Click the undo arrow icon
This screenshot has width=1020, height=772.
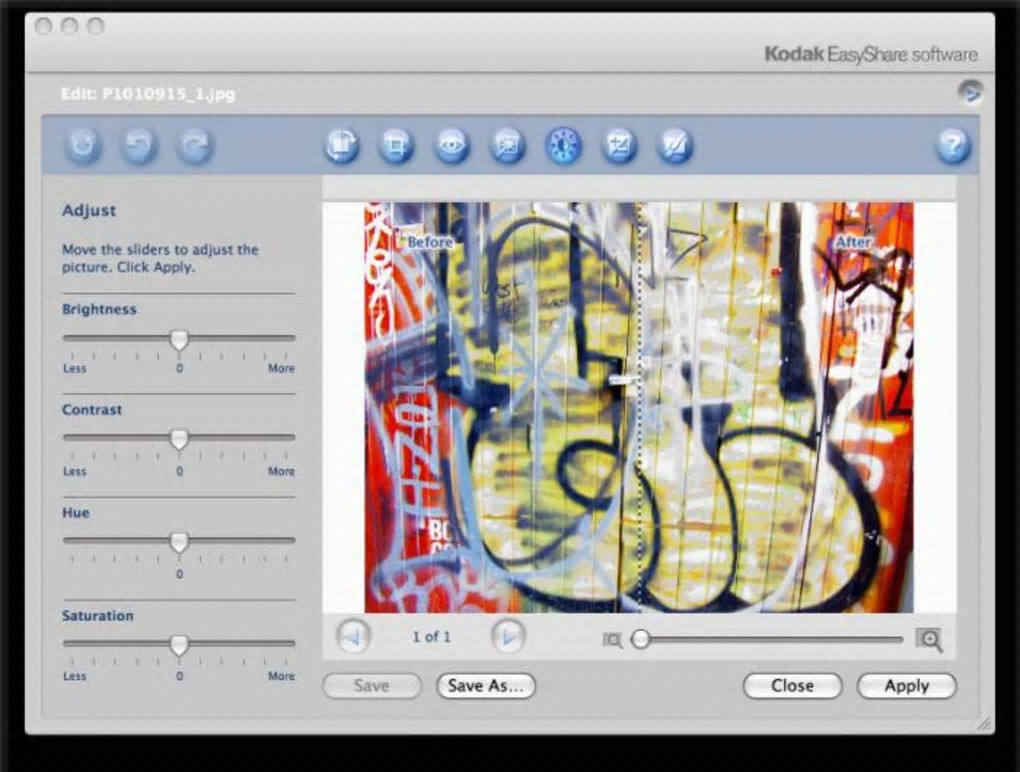139,144
